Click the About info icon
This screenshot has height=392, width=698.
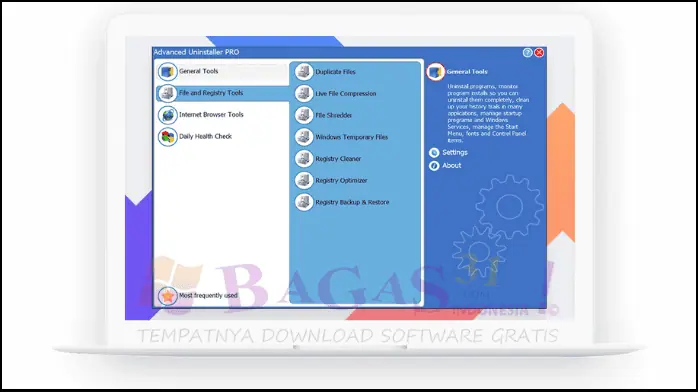[434, 166]
